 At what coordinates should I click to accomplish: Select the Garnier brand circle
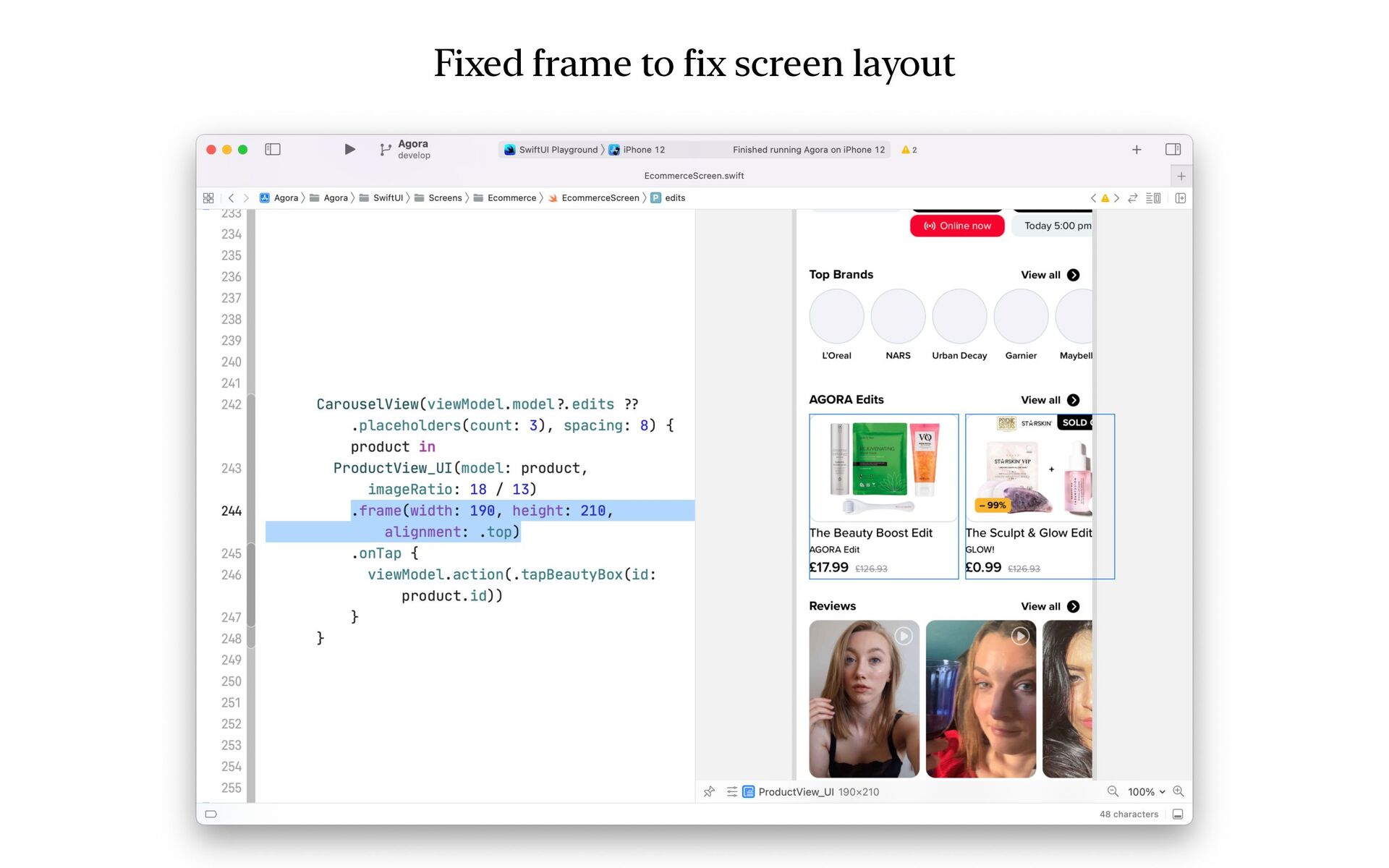coord(1021,316)
